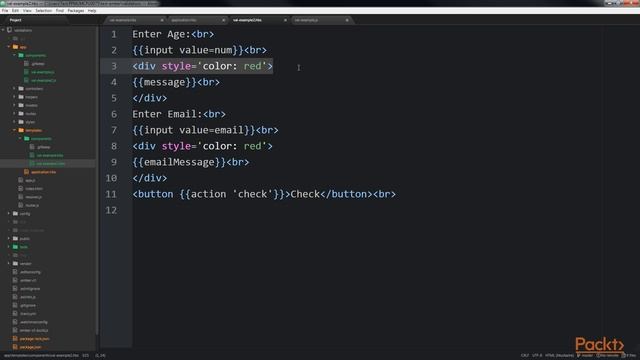This screenshot has width=640, height=360.
Task: Collapse the app folder chevron
Action: [x=9, y=47]
